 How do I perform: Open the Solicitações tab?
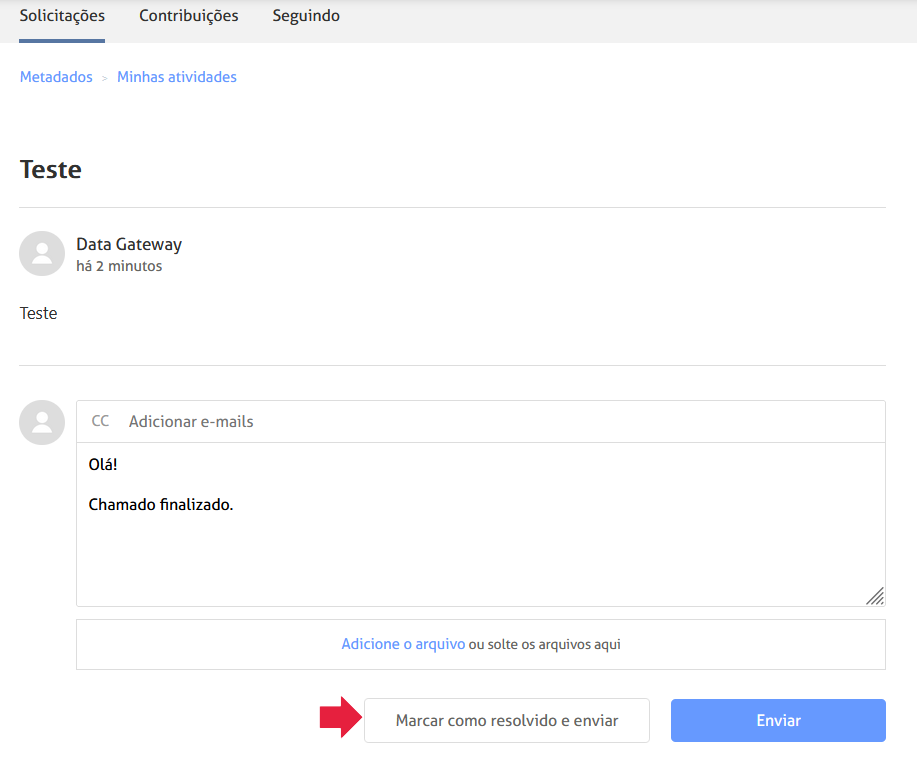point(62,16)
